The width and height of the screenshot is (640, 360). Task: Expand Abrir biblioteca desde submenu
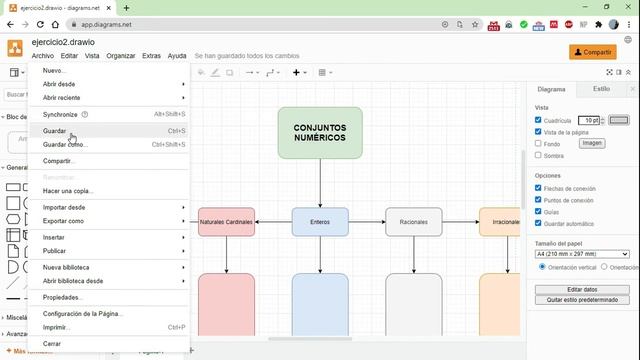click(108, 281)
